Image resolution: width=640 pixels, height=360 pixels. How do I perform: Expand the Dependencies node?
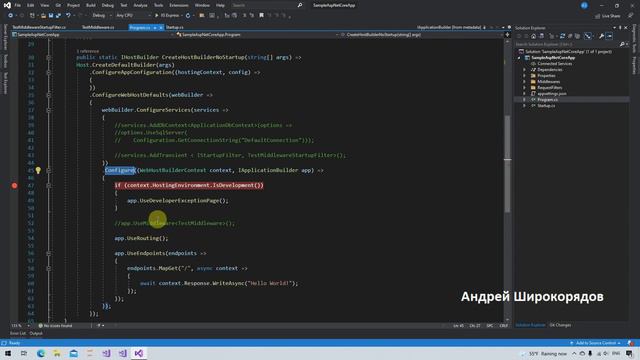[x=524, y=70]
